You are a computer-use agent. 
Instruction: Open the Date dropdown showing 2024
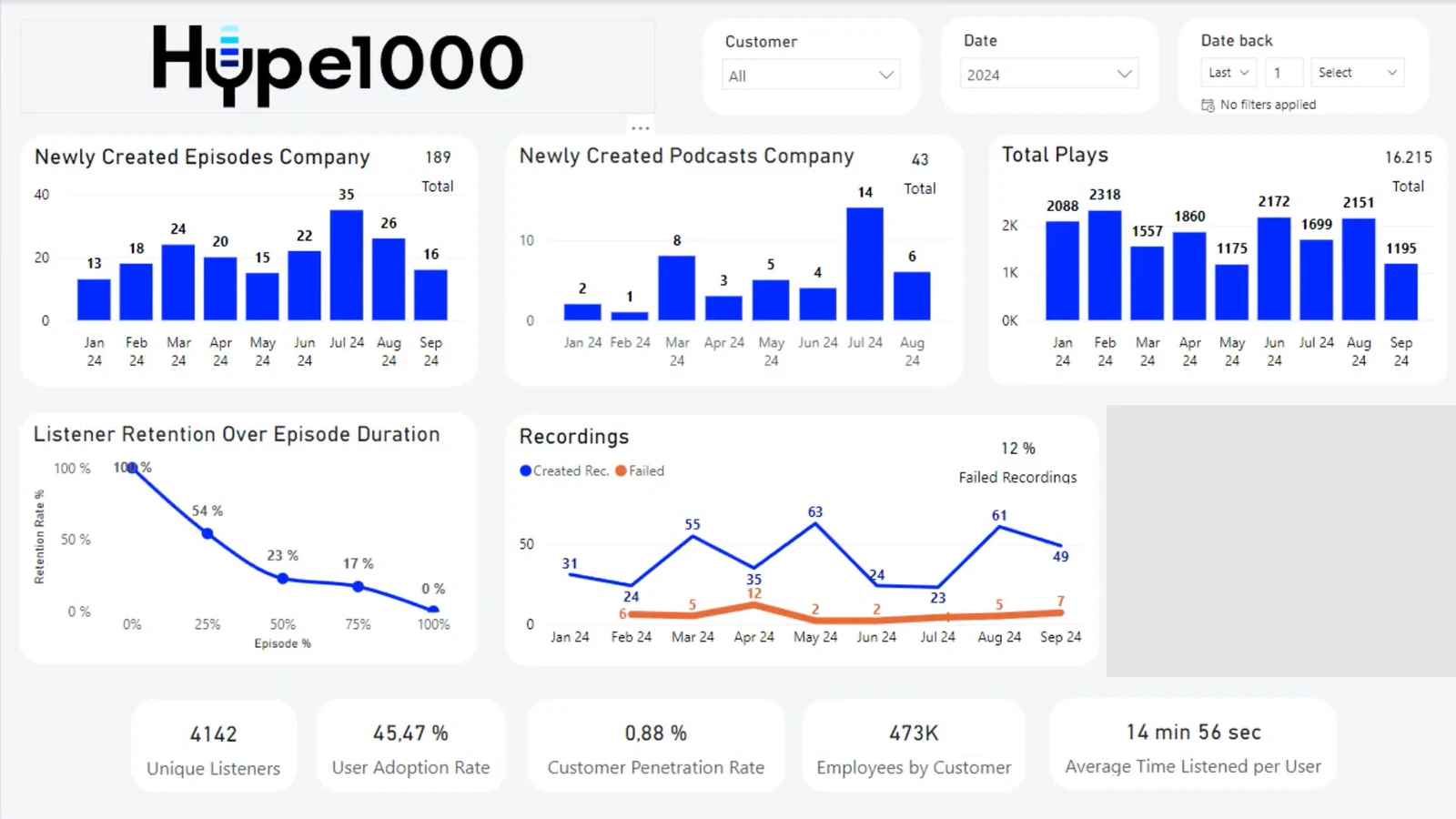pyautogui.click(x=1049, y=74)
